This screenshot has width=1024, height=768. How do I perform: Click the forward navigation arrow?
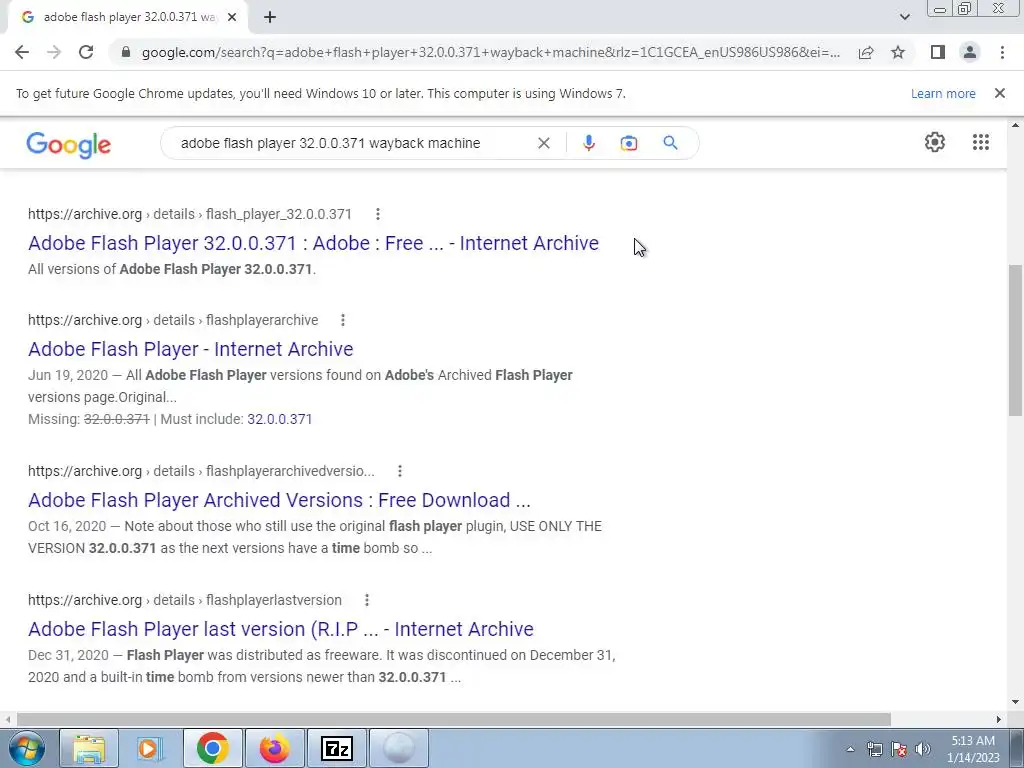[54, 52]
